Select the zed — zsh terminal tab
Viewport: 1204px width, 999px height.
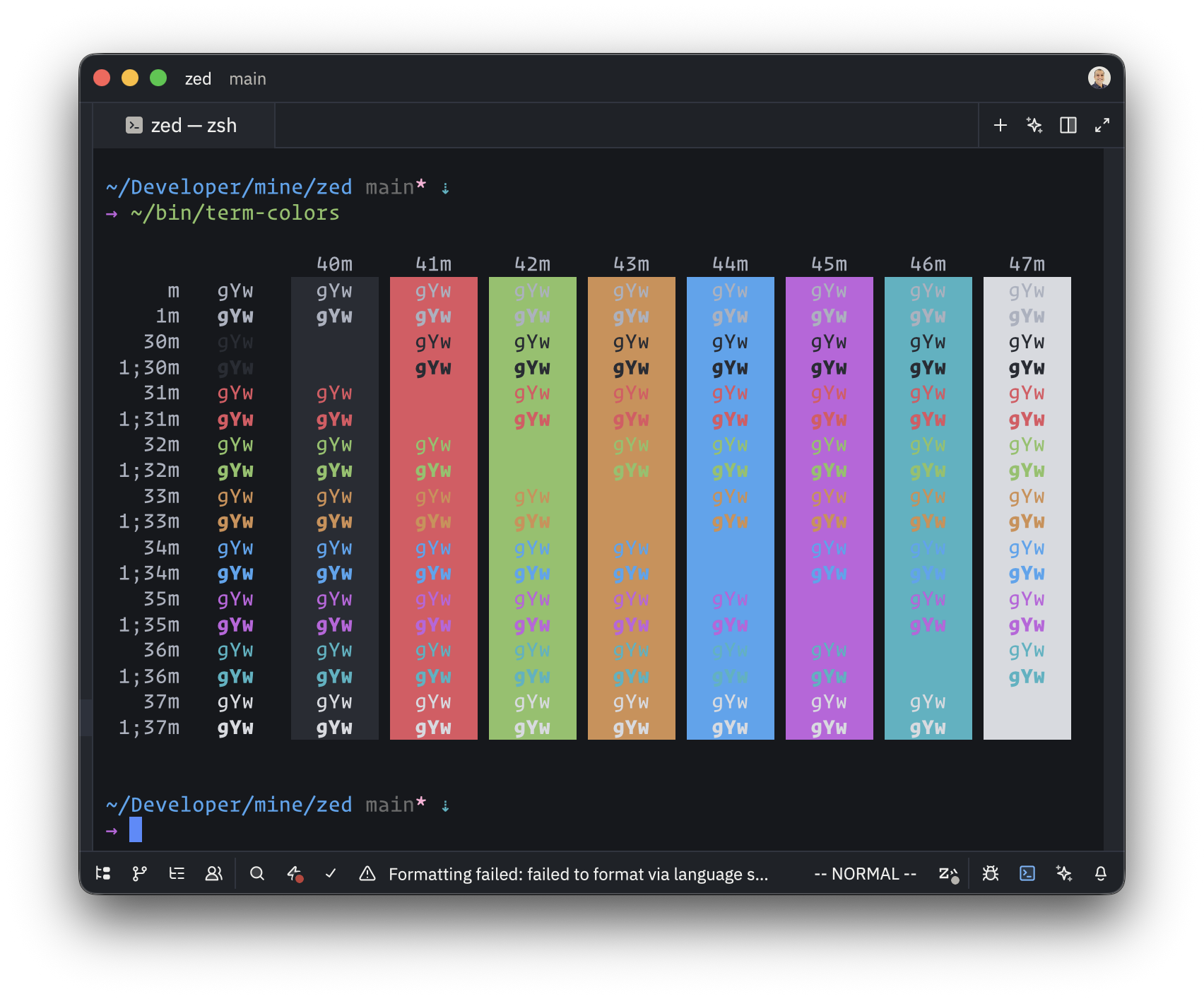(x=184, y=125)
